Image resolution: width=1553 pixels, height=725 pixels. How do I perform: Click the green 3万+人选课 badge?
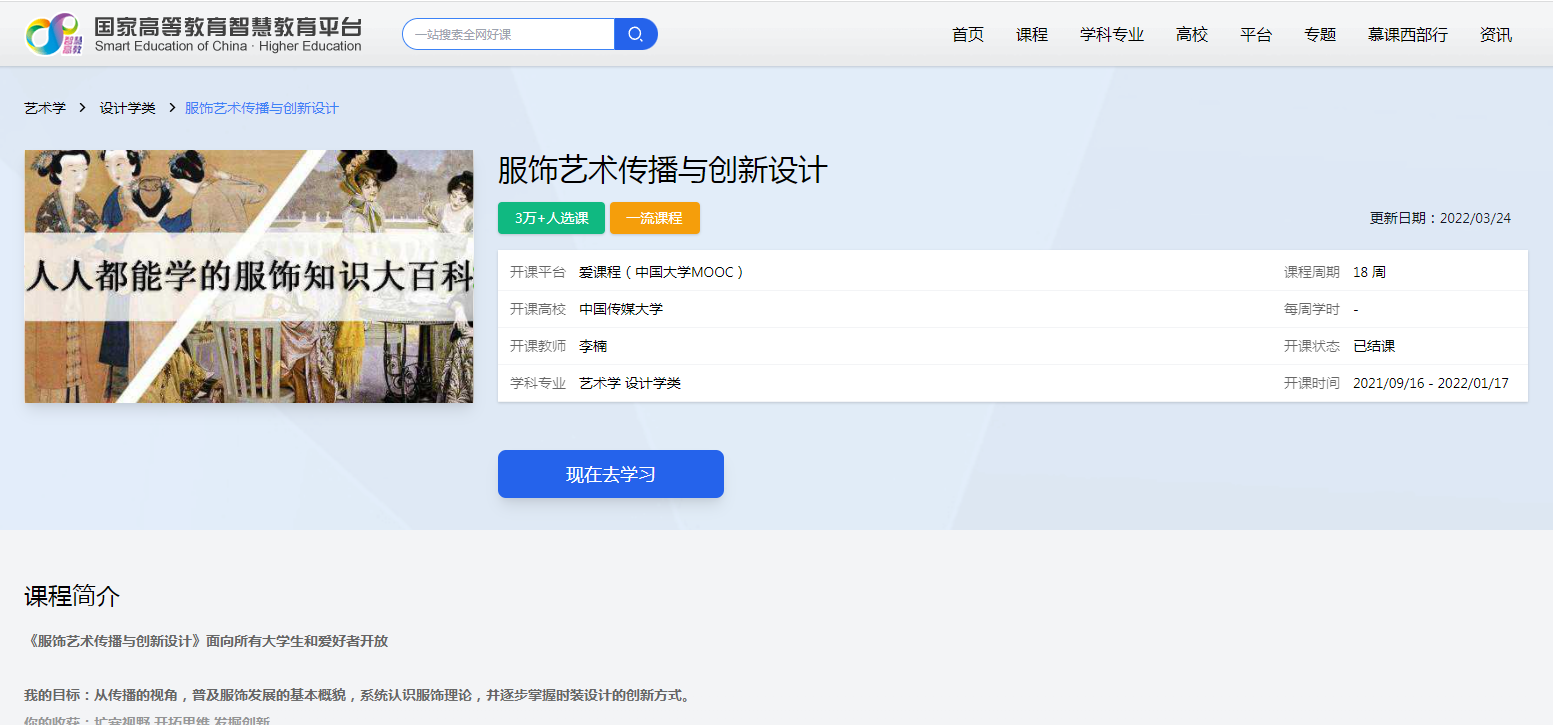coord(551,218)
